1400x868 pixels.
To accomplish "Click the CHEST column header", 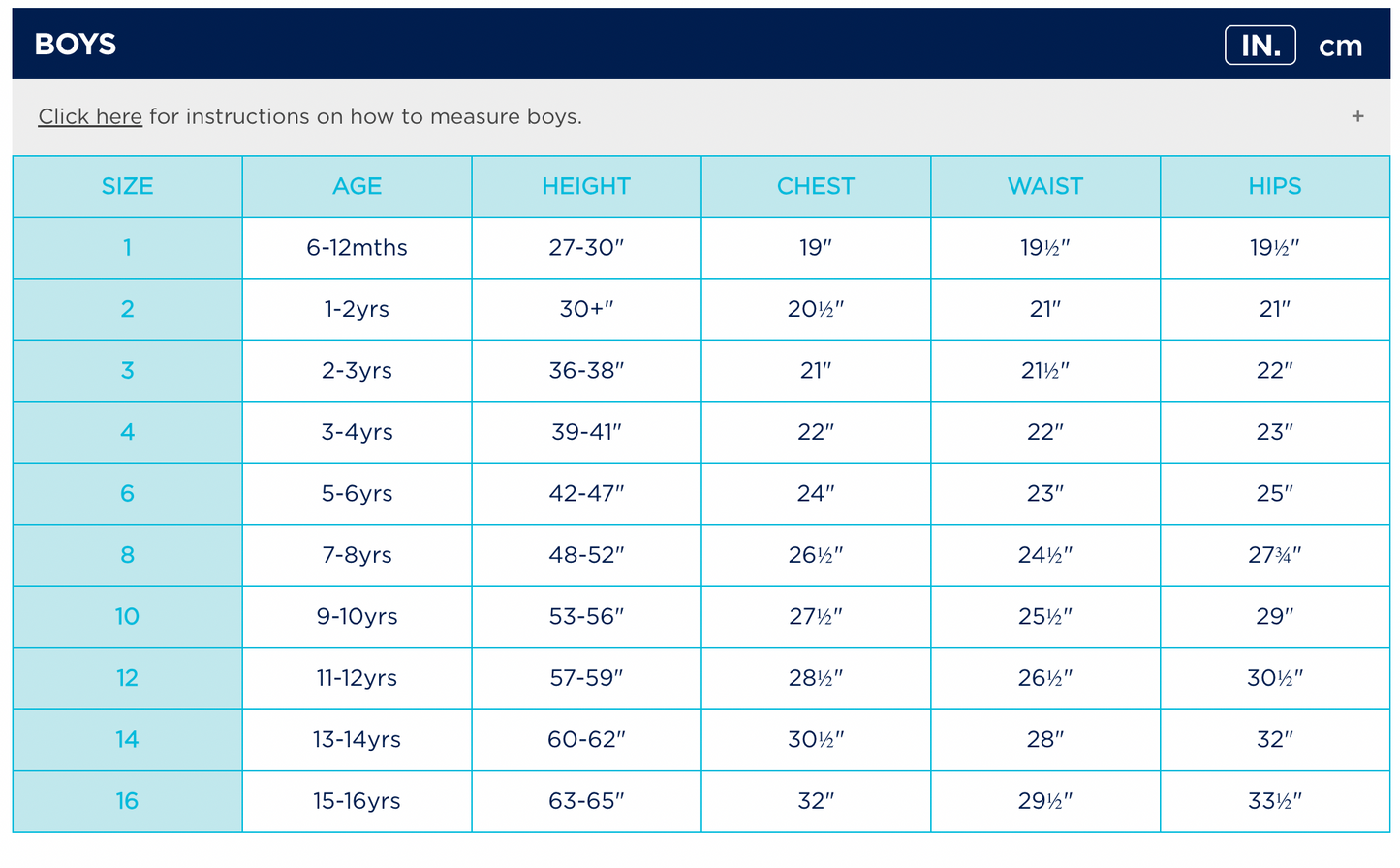I will tap(816, 186).
